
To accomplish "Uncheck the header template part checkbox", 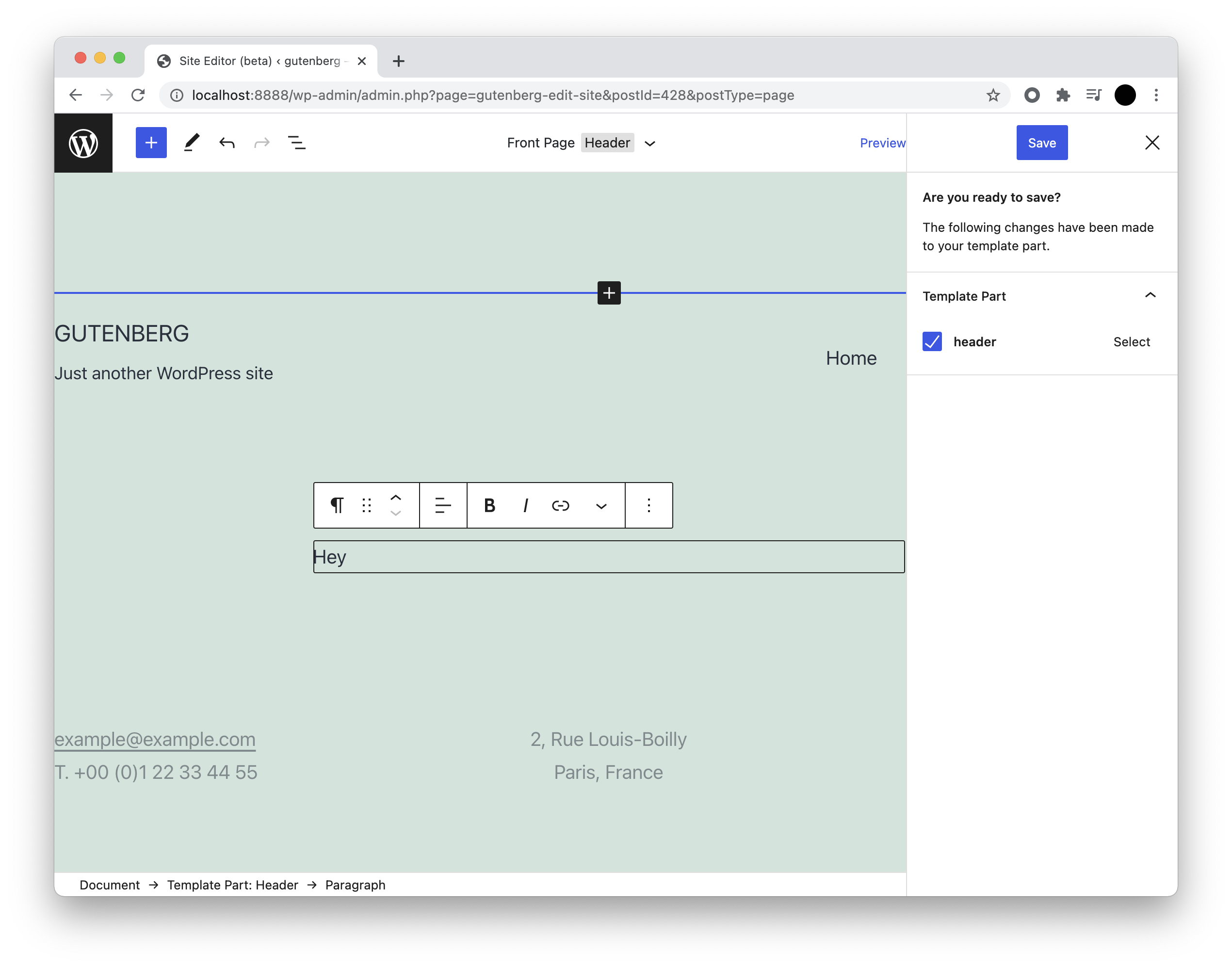I will [x=932, y=341].
